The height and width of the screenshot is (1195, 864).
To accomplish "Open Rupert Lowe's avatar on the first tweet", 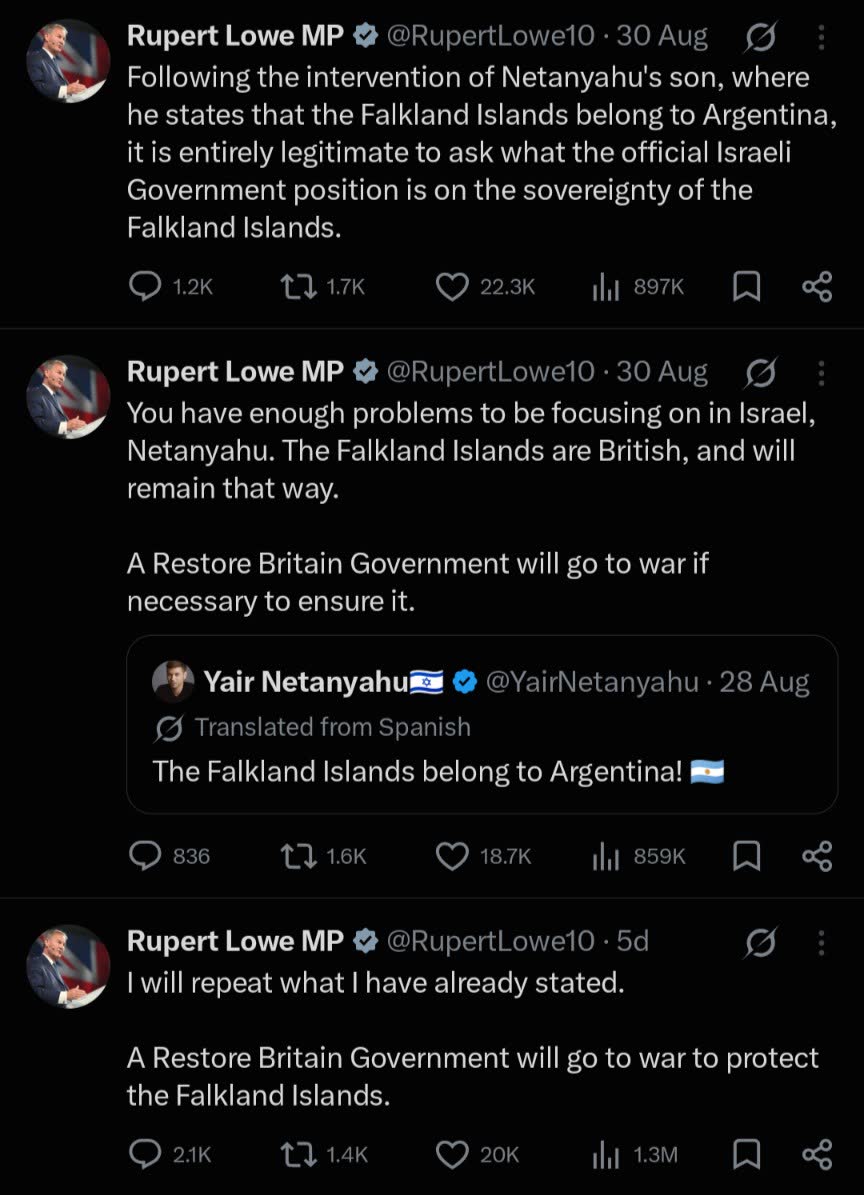I will click(69, 61).
